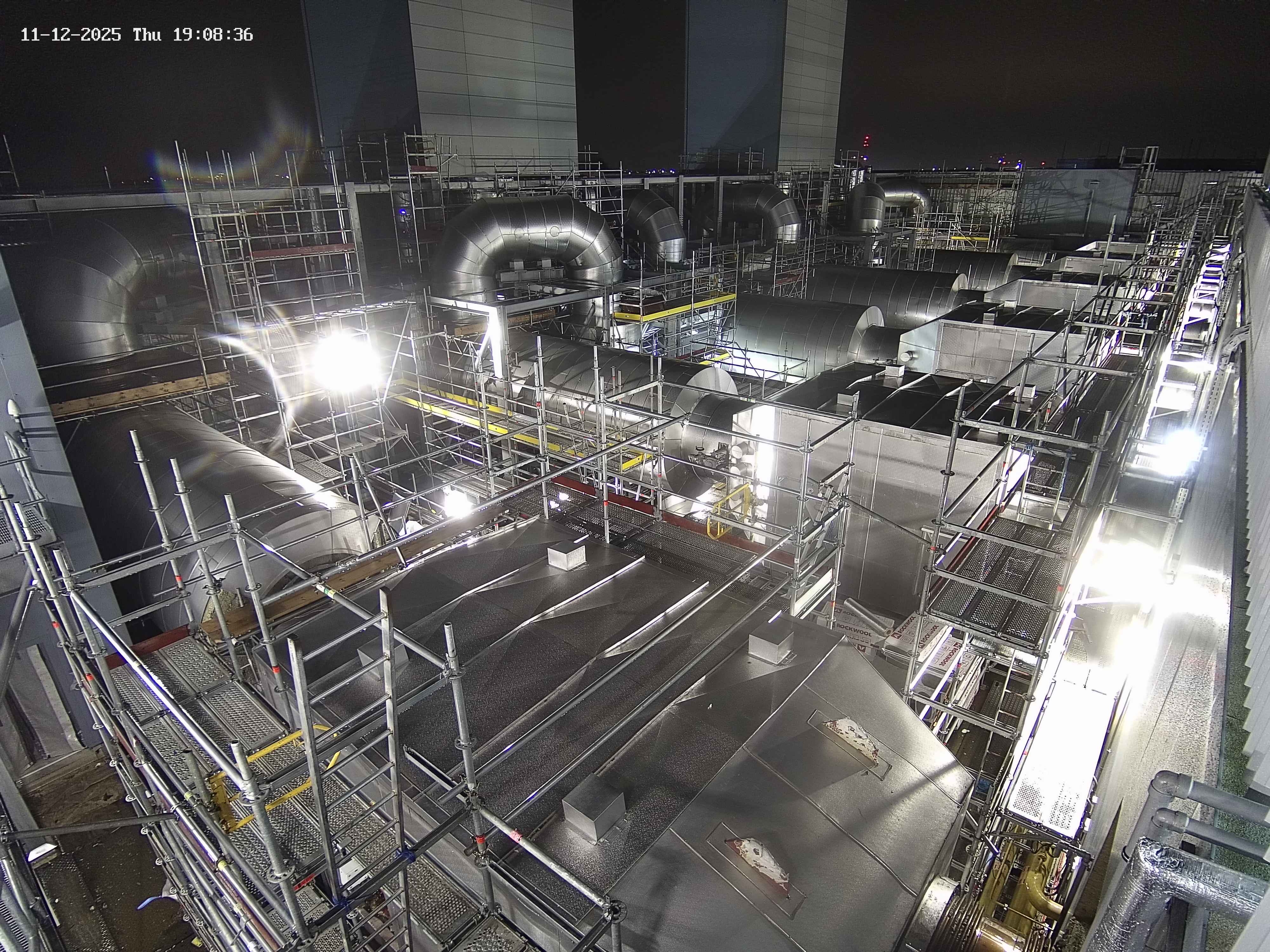
Task: Click the date text 11-12-2025 in overlay
Action: 70,35
